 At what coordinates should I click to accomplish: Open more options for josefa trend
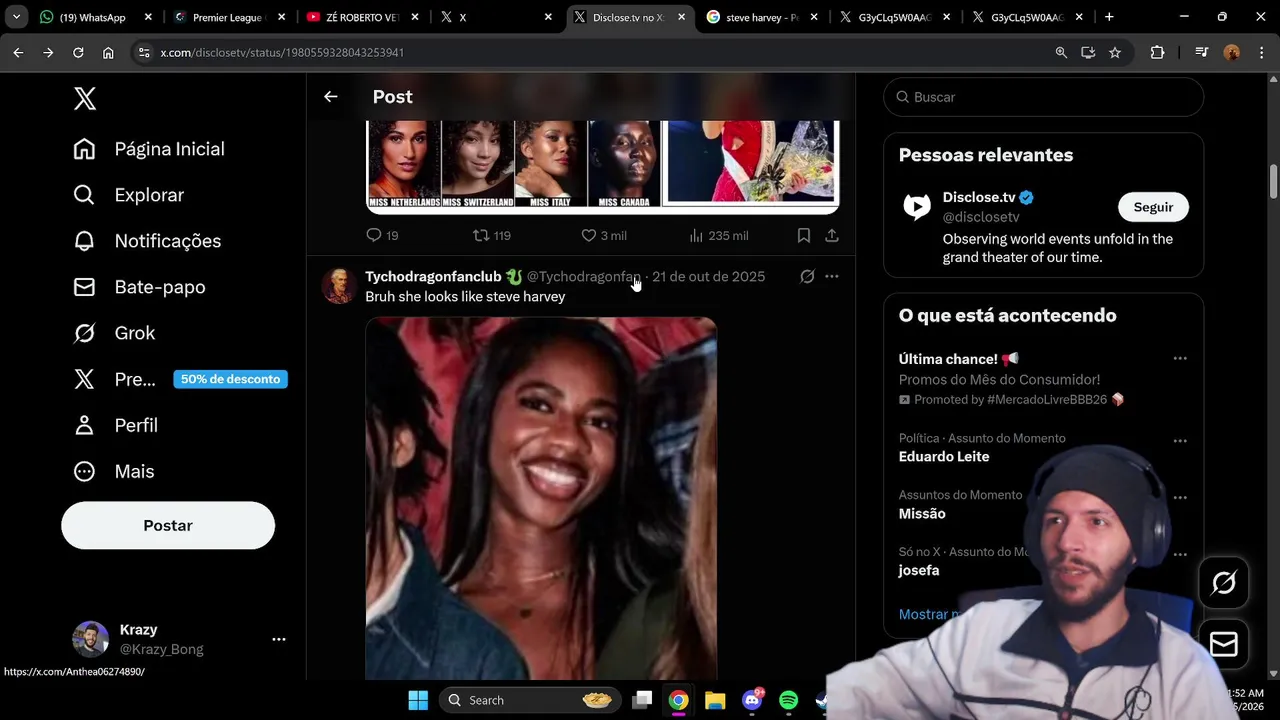click(x=1180, y=554)
